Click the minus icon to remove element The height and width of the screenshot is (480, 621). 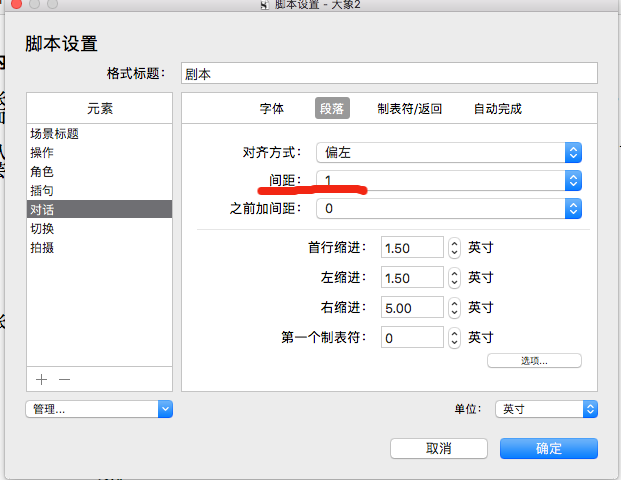click(64, 379)
